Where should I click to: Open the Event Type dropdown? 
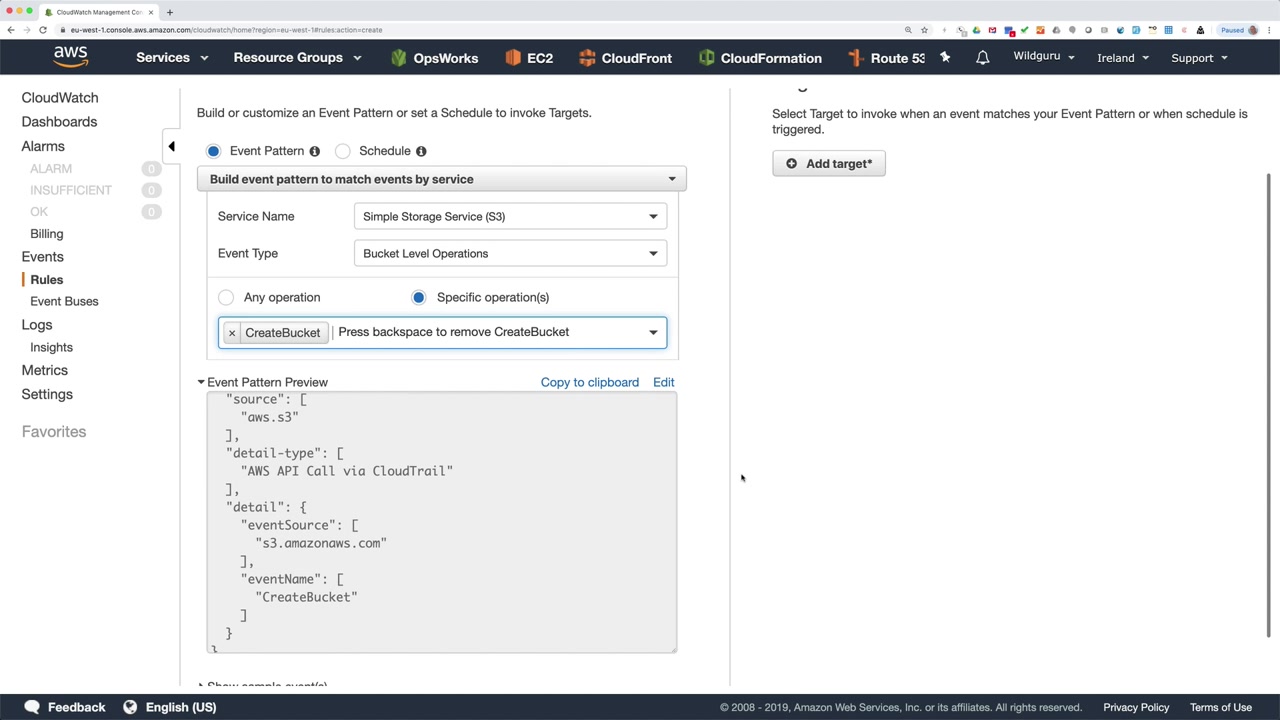click(x=510, y=253)
